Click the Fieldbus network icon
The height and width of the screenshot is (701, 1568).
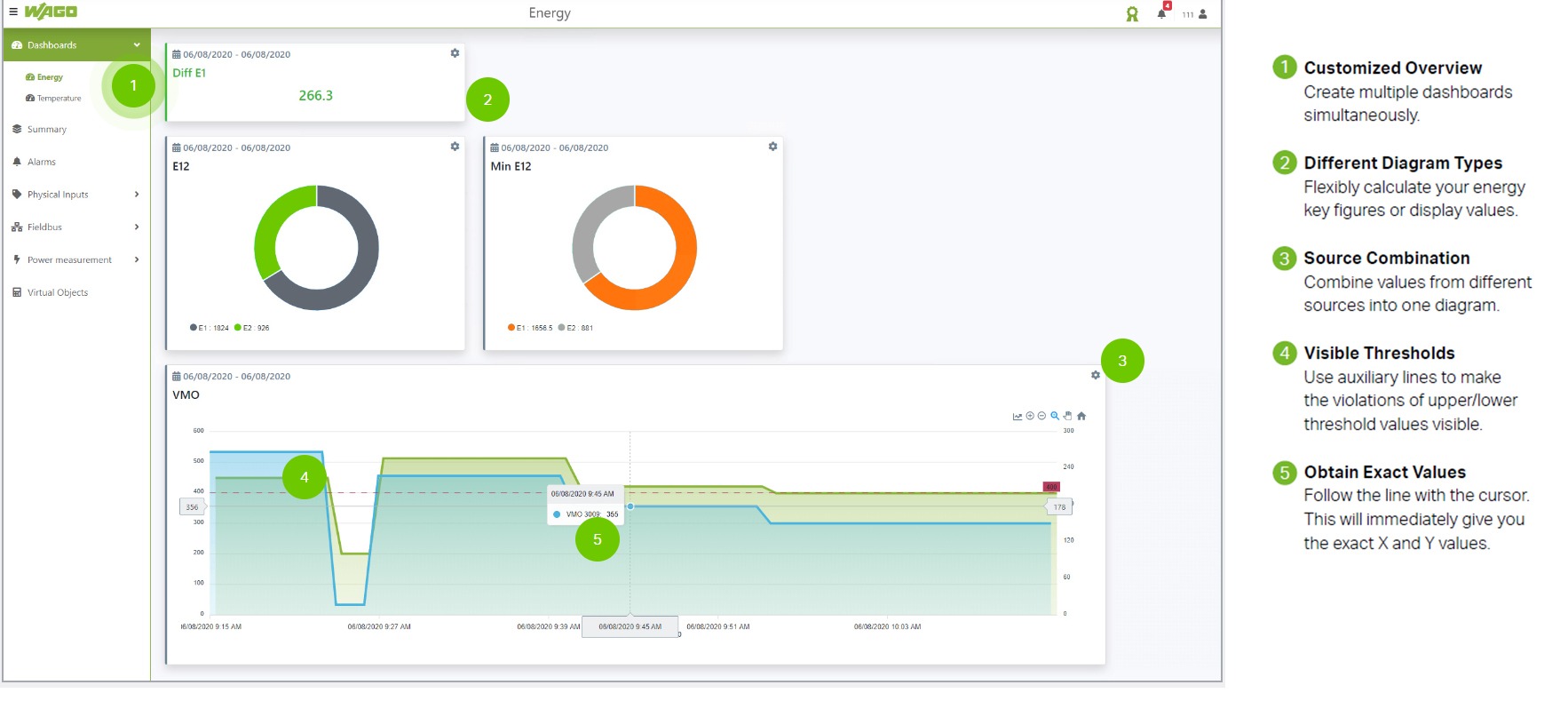tap(17, 227)
